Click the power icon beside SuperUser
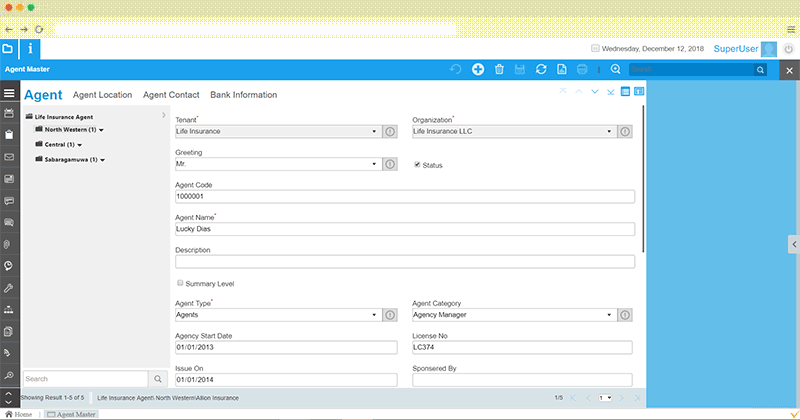The width and height of the screenshot is (800, 420). [x=788, y=48]
